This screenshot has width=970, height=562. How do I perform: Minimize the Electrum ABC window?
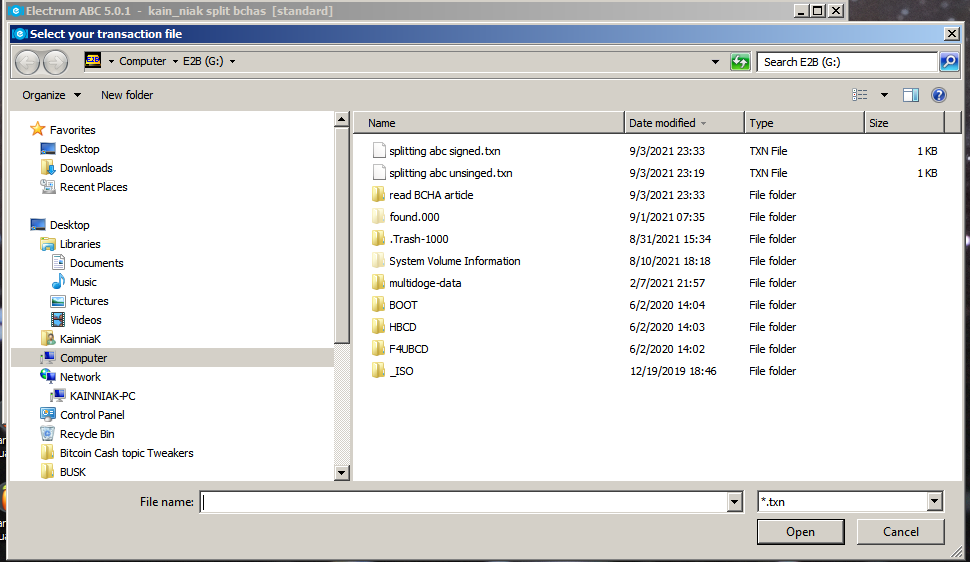pos(801,11)
